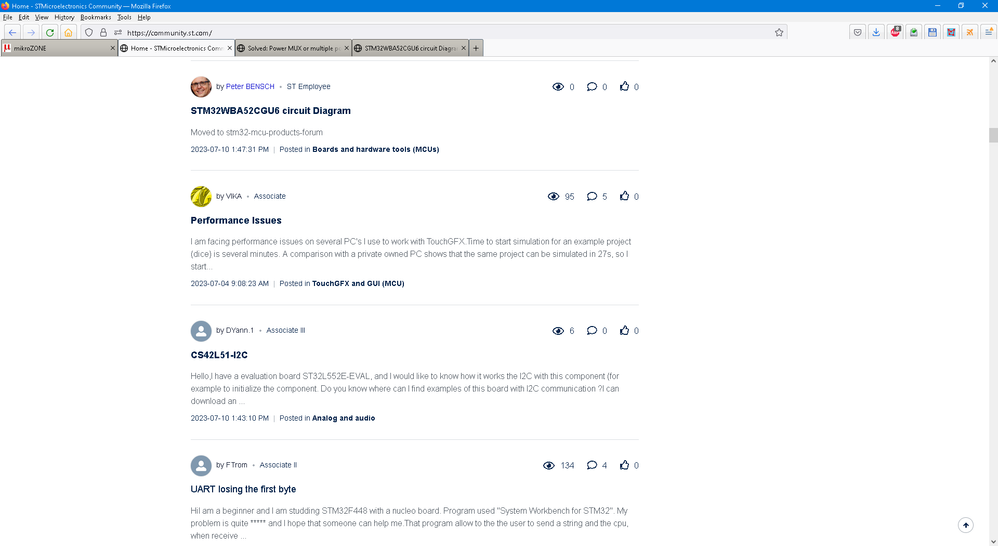Click the thumbs-up icon on the CS42L51-I2C post

[x=624, y=330]
